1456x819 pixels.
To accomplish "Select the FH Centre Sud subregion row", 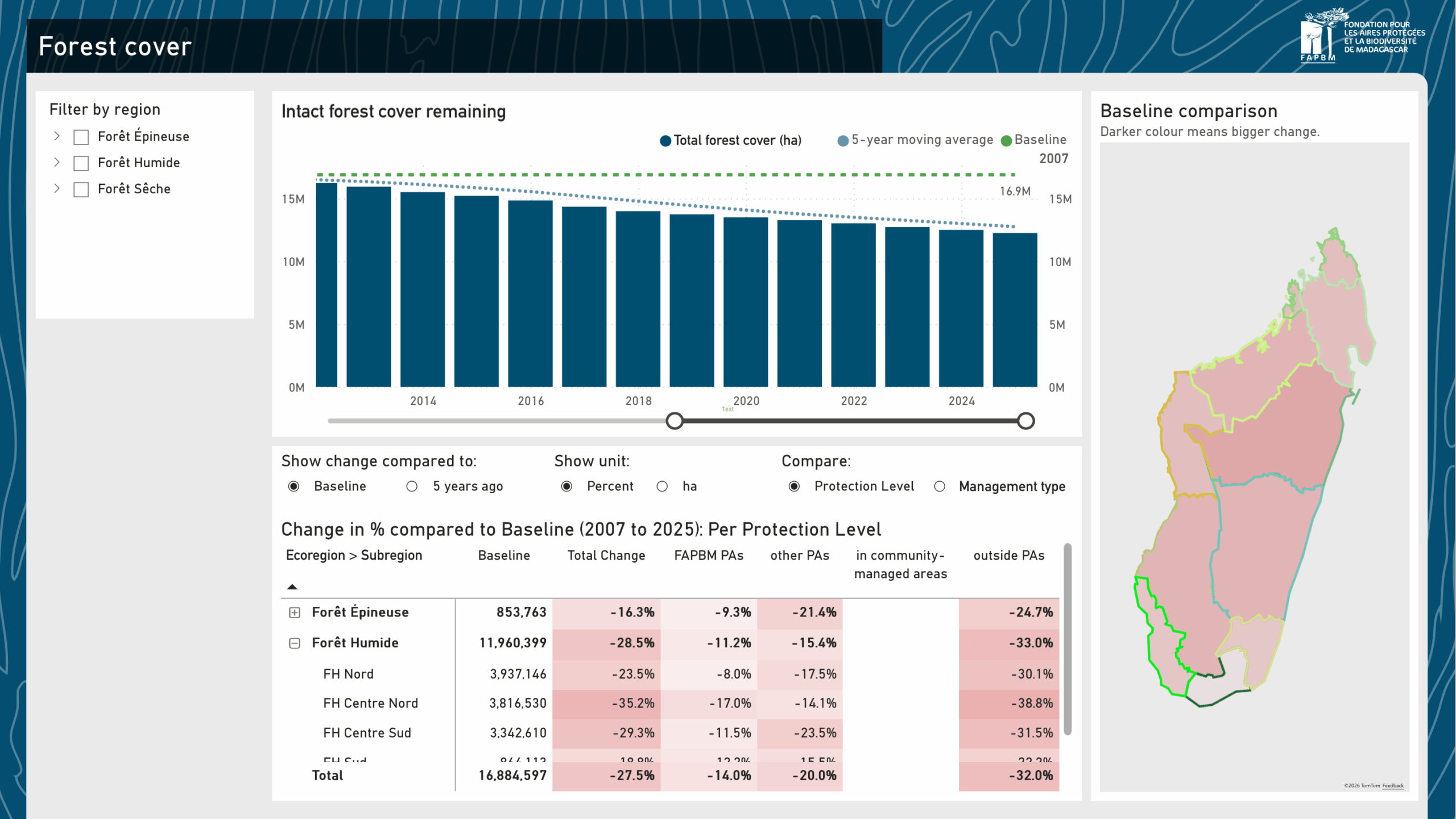I will coord(671,733).
